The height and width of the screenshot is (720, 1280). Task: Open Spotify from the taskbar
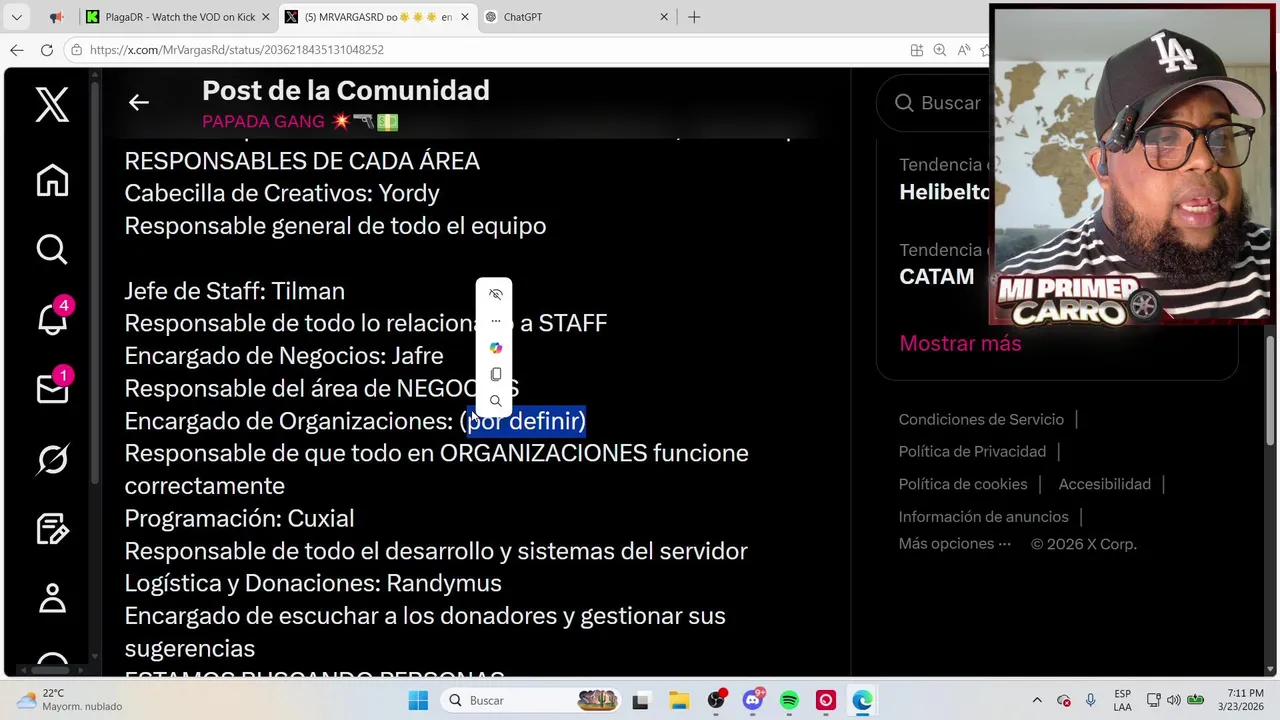[789, 700]
